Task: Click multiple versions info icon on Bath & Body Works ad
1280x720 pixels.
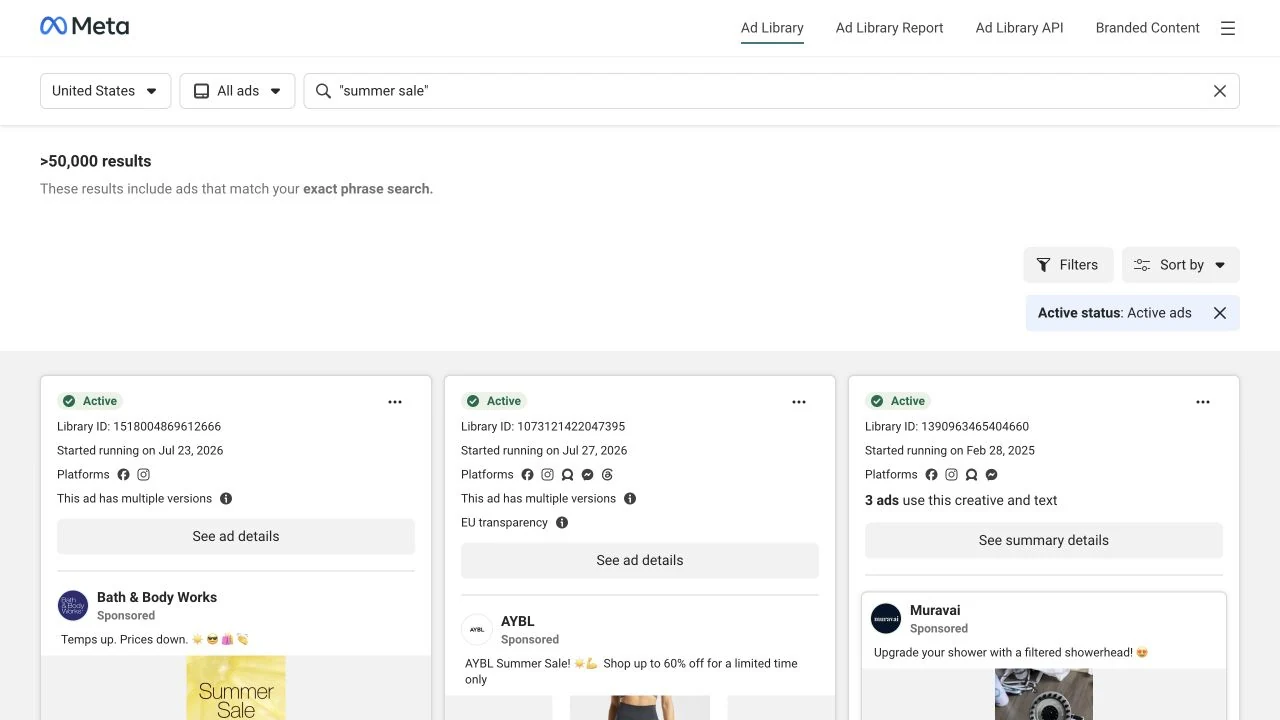Action: tap(226, 499)
